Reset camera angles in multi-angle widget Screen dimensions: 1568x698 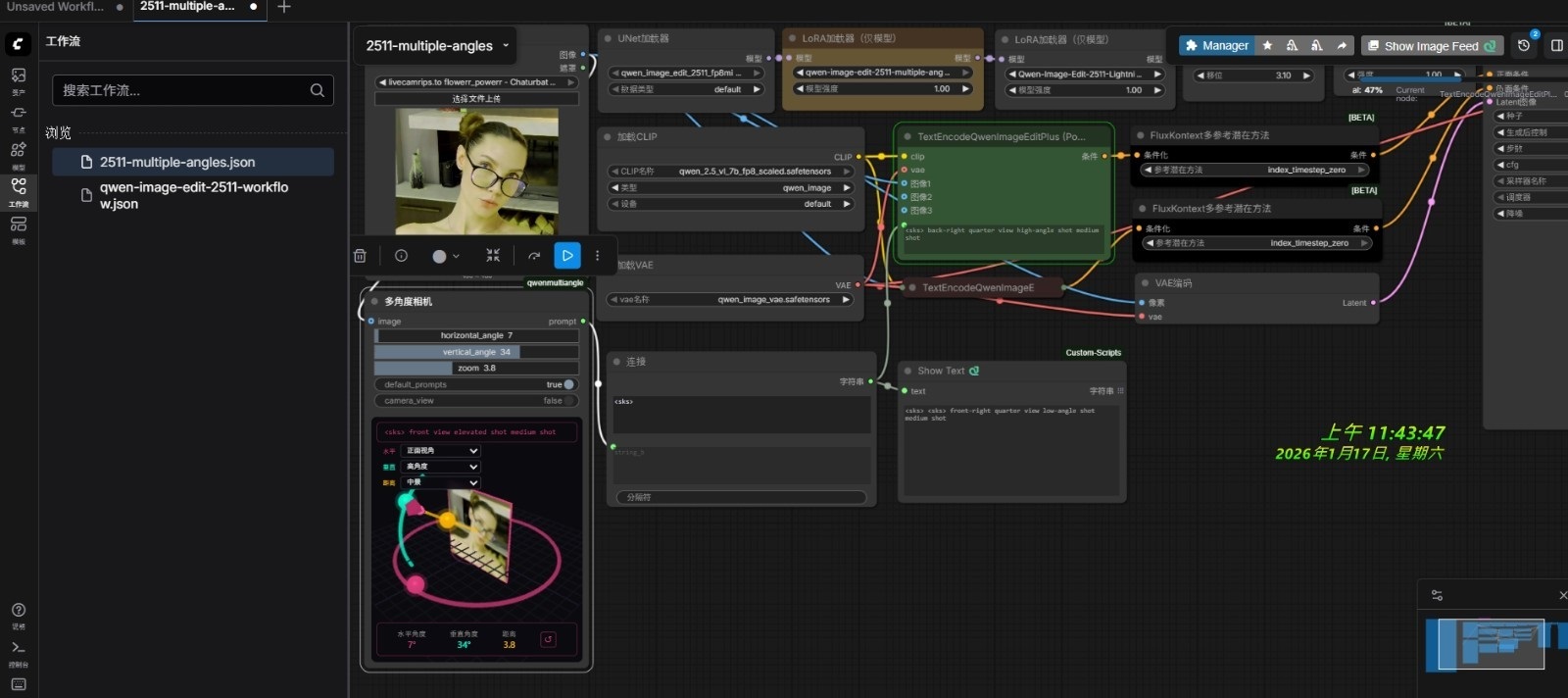click(x=548, y=639)
